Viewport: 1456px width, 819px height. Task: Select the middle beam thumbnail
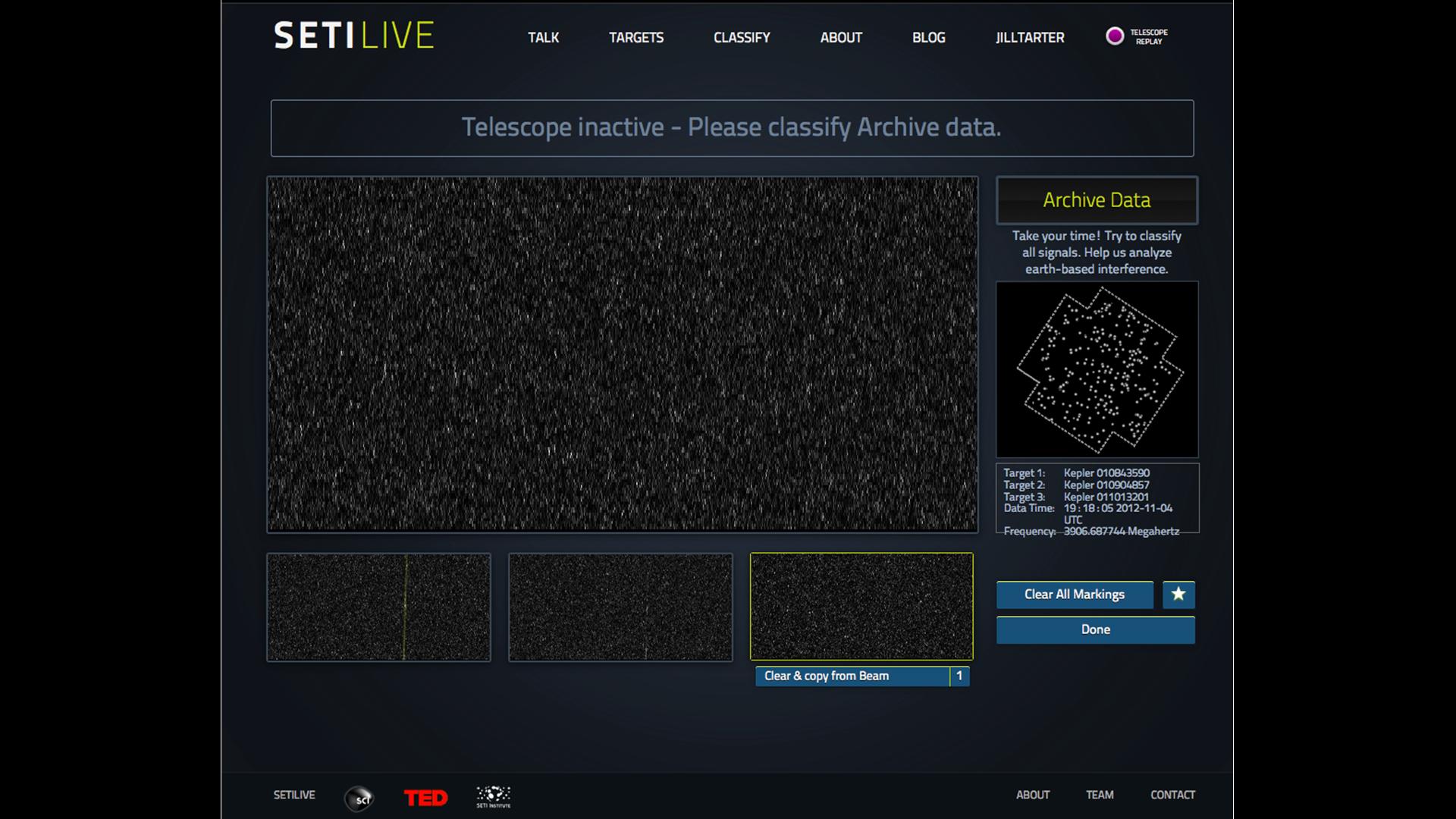(x=620, y=607)
